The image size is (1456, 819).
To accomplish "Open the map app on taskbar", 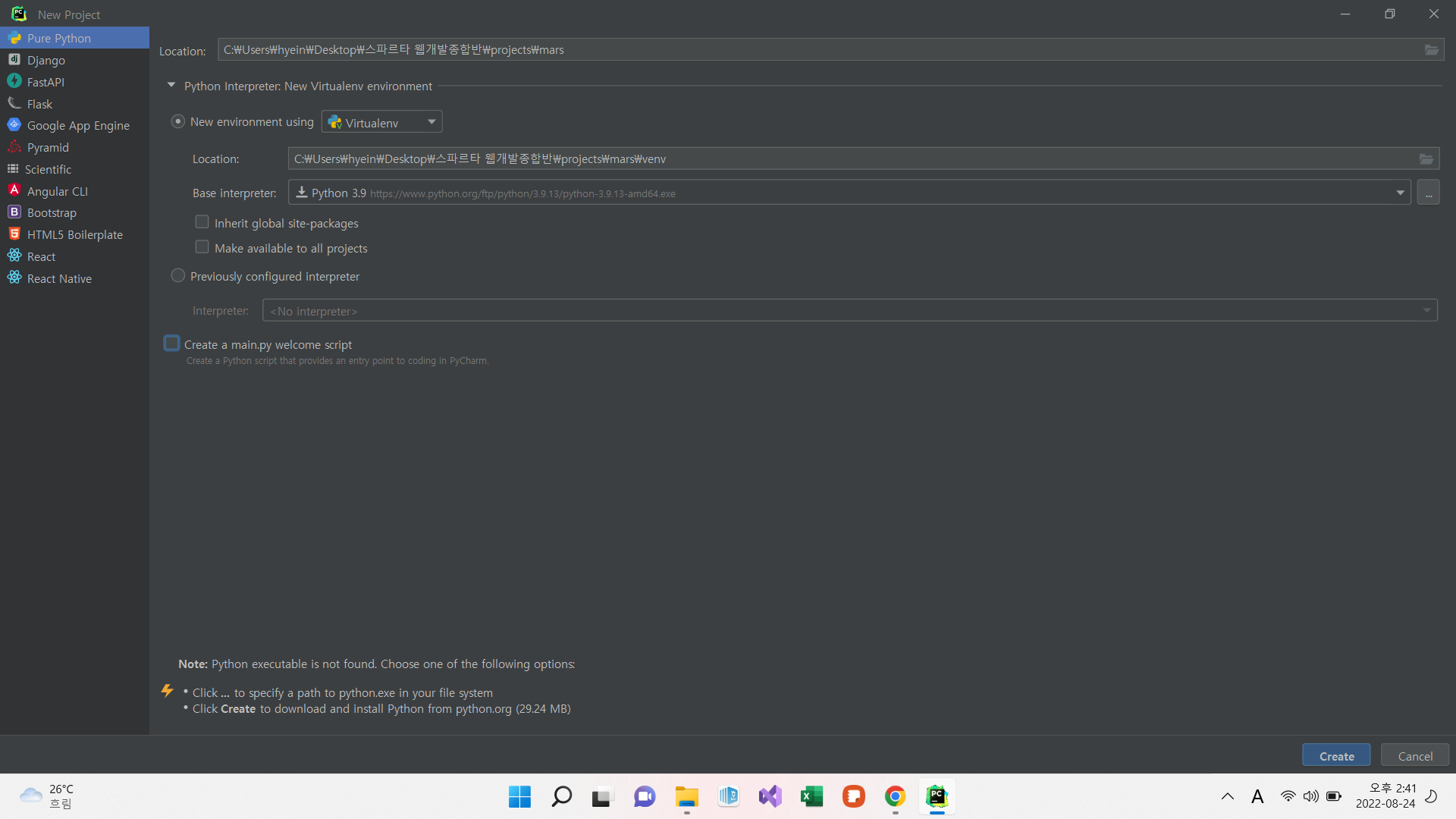I will tap(729, 796).
